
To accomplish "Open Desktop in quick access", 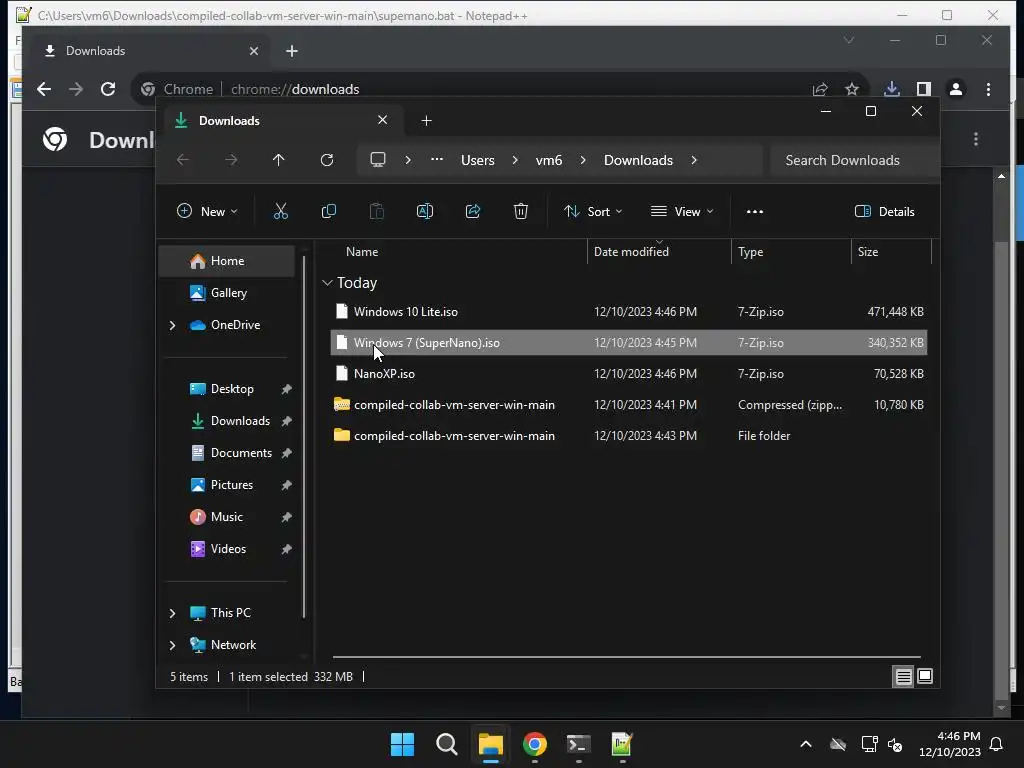I will click(232, 389).
